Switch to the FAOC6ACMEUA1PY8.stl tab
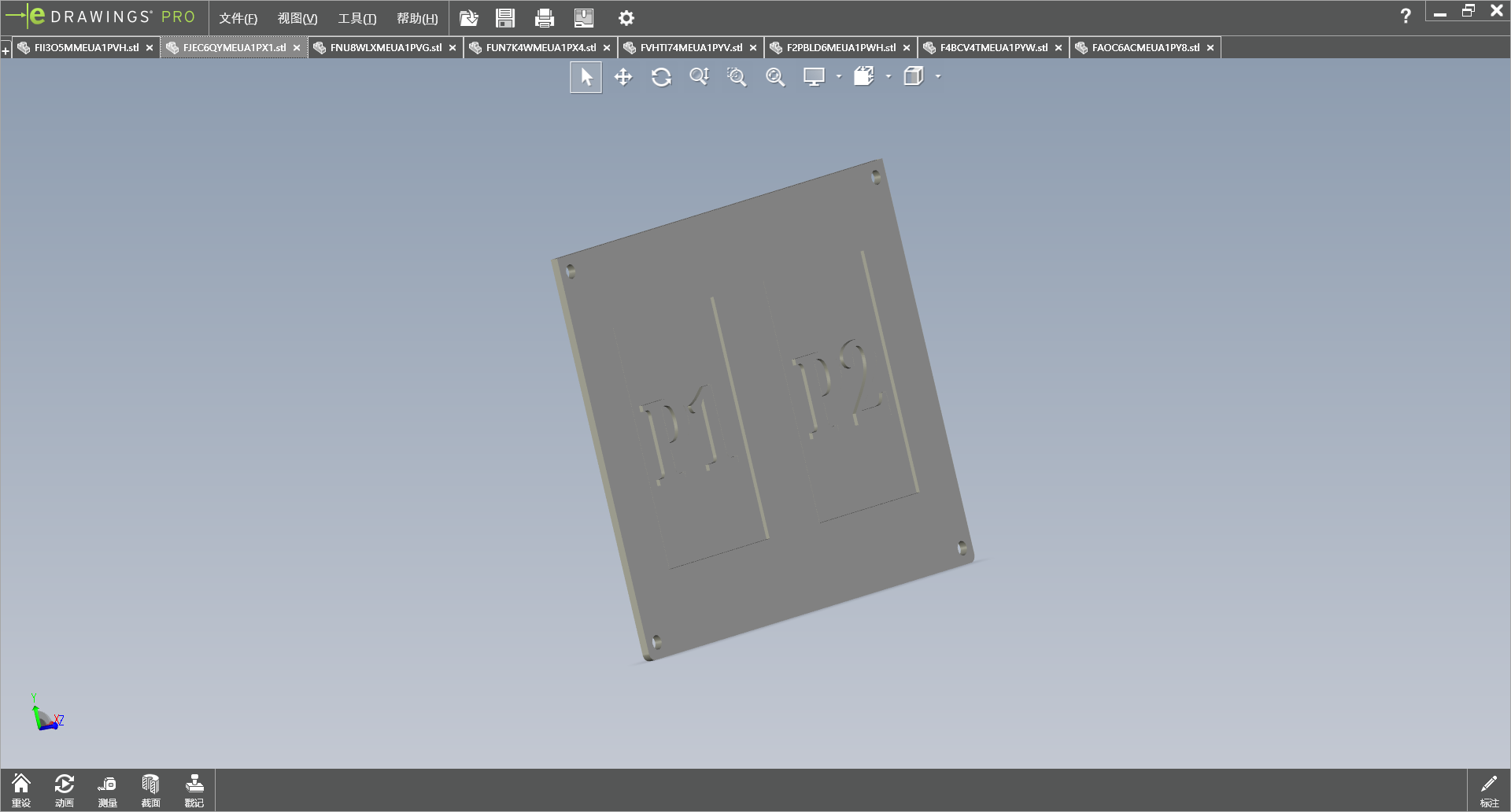The width and height of the screenshot is (1511, 812). (x=1146, y=48)
